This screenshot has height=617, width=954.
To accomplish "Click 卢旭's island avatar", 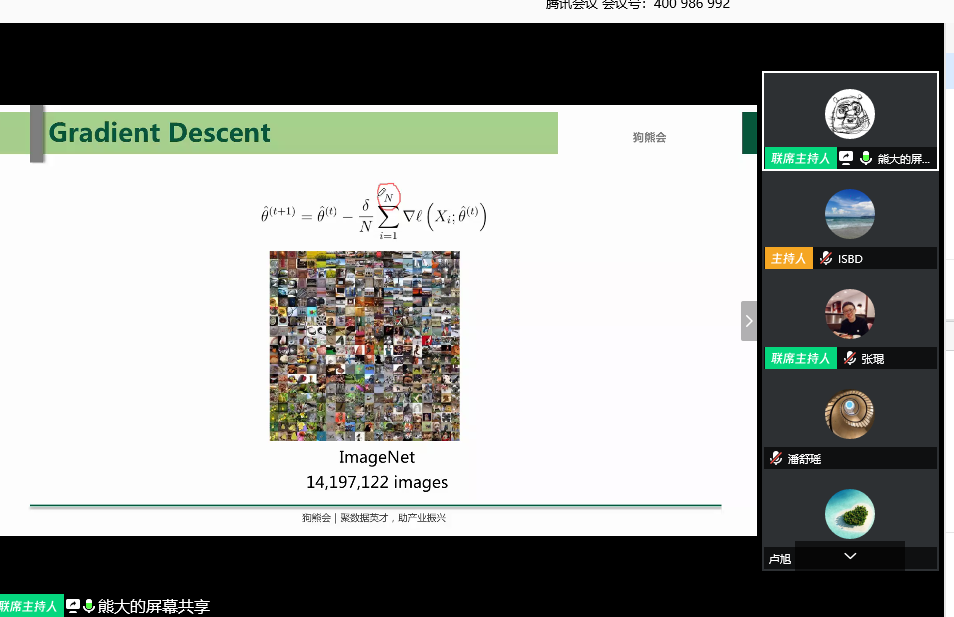I will click(x=850, y=513).
